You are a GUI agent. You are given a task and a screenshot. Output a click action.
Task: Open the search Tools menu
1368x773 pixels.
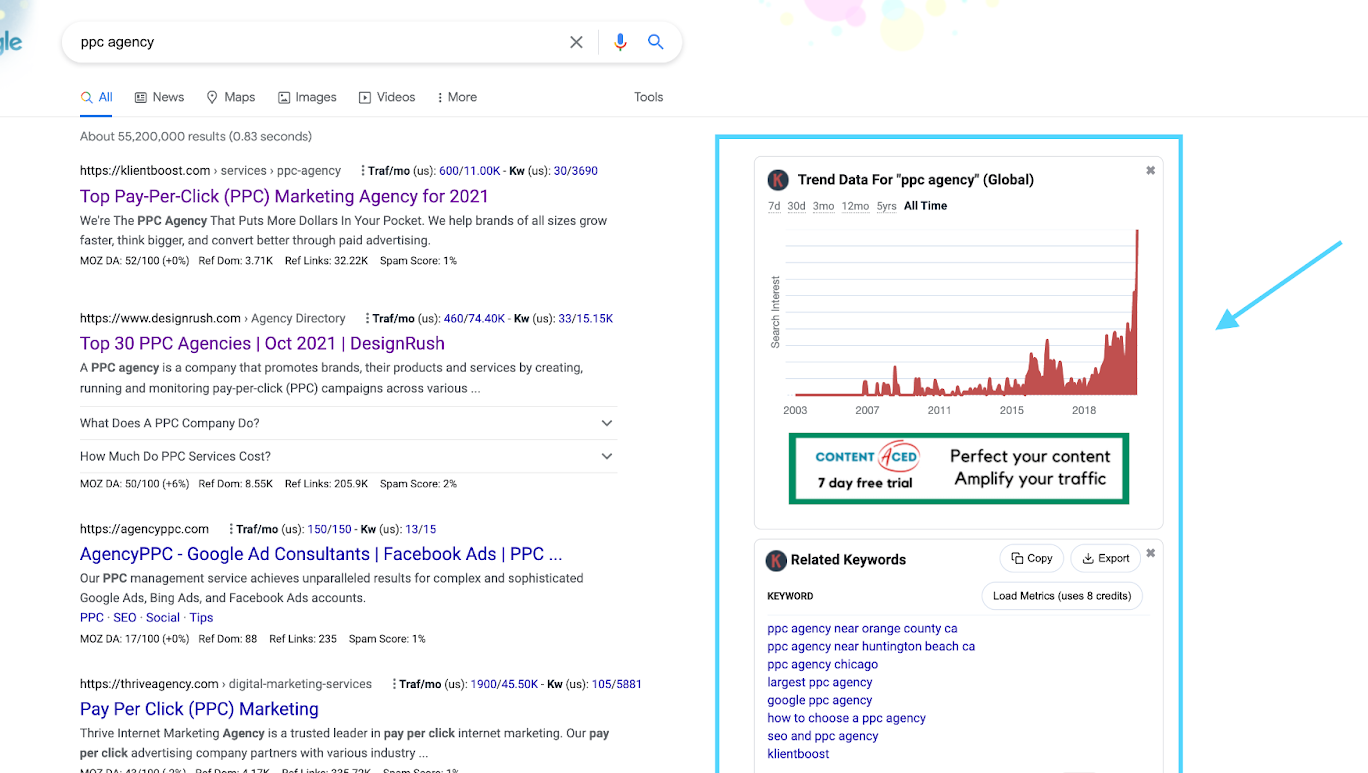[x=648, y=97]
